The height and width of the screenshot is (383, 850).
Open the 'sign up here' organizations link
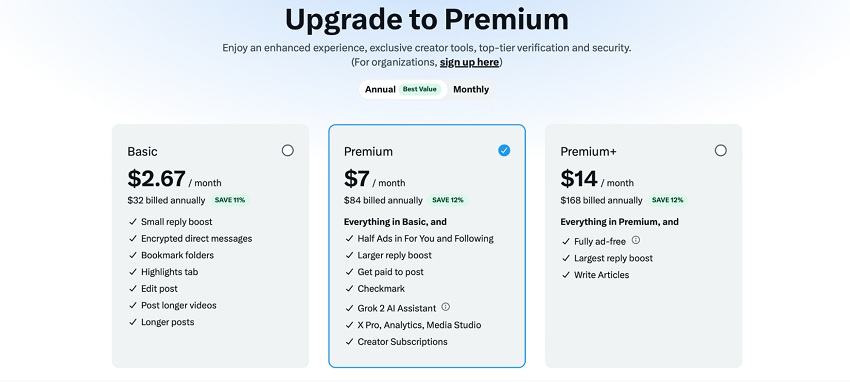(x=469, y=62)
